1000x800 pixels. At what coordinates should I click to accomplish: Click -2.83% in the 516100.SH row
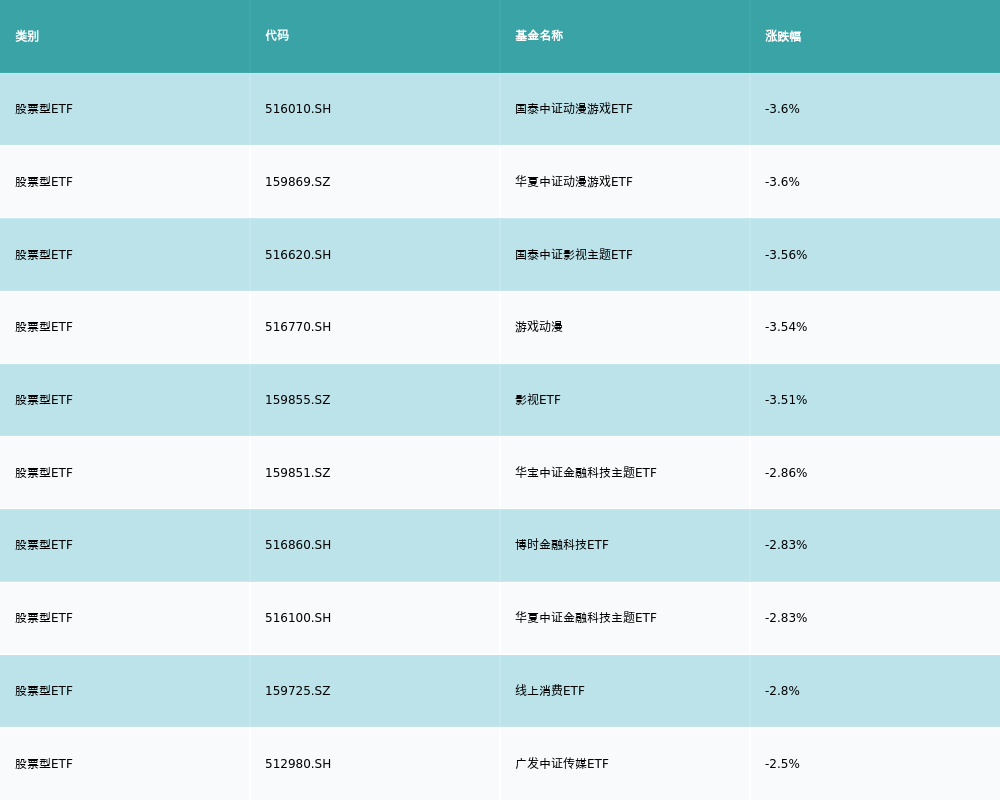pyautogui.click(x=786, y=618)
